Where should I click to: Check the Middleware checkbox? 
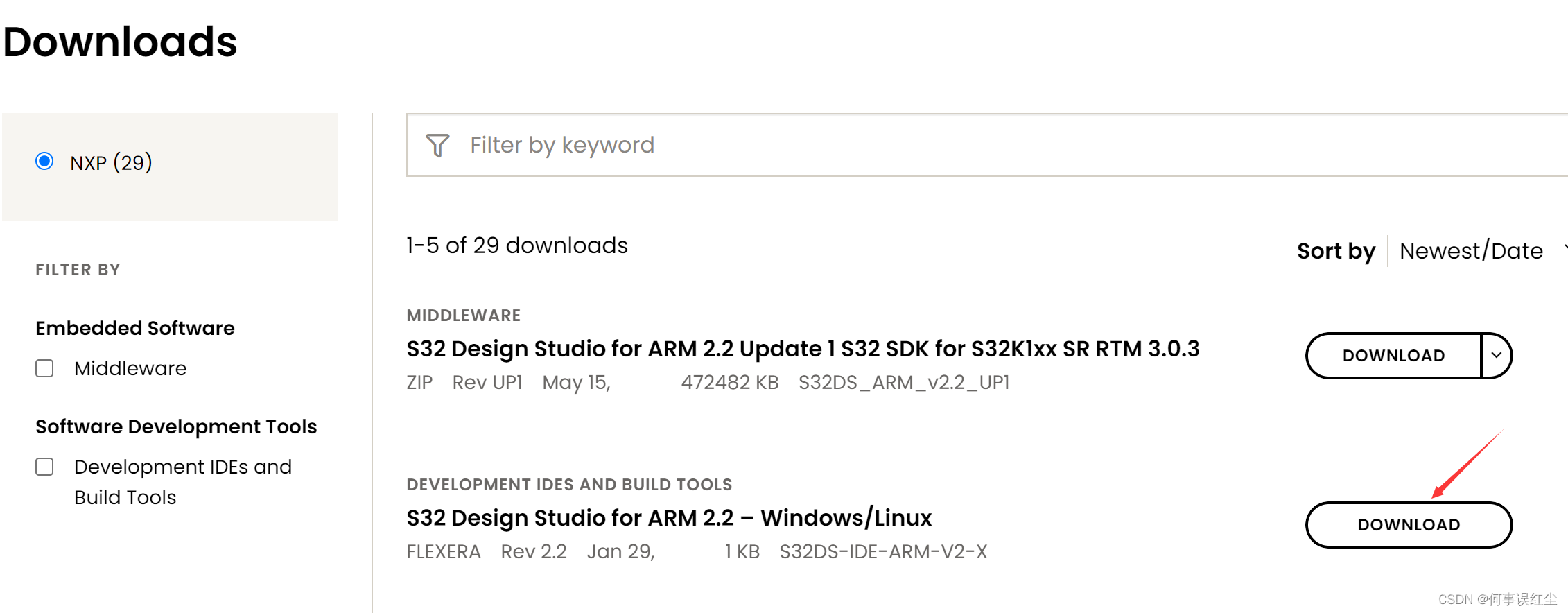[45, 368]
